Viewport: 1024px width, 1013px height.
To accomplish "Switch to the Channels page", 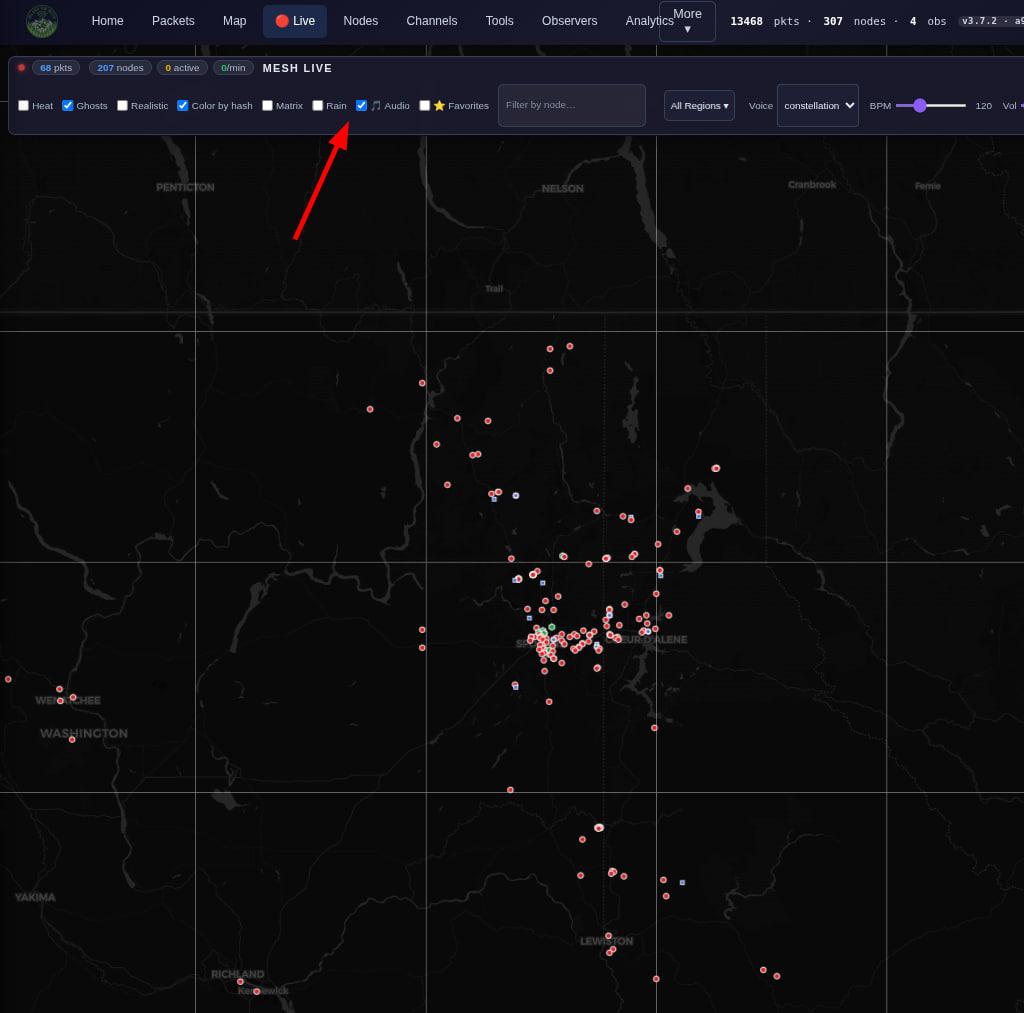I will pos(432,21).
